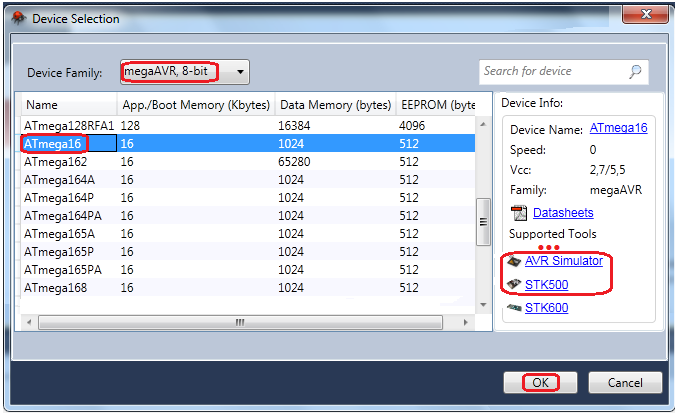The height and width of the screenshot is (413, 678).
Task: Click the vertical scrollbar thumb
Action: pos(483,222)
